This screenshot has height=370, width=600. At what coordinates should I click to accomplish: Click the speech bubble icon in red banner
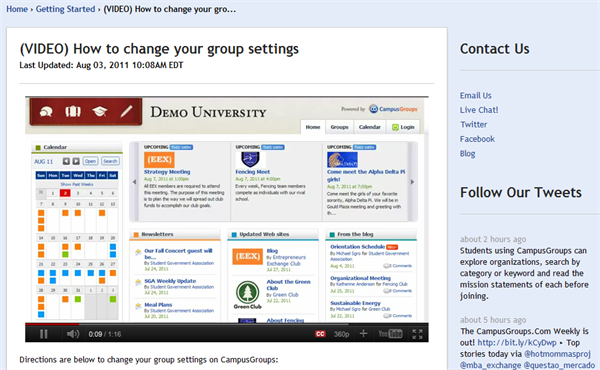point(46,111)
